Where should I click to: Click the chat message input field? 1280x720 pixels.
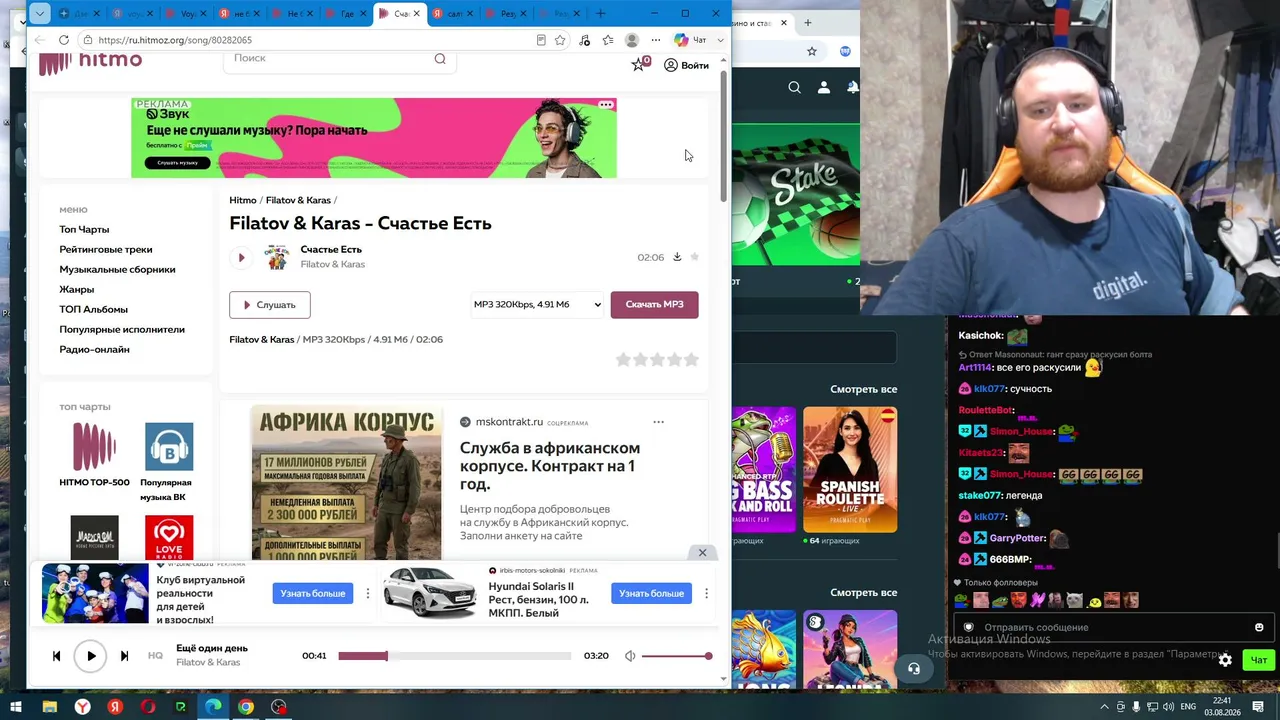(1112, 627)
